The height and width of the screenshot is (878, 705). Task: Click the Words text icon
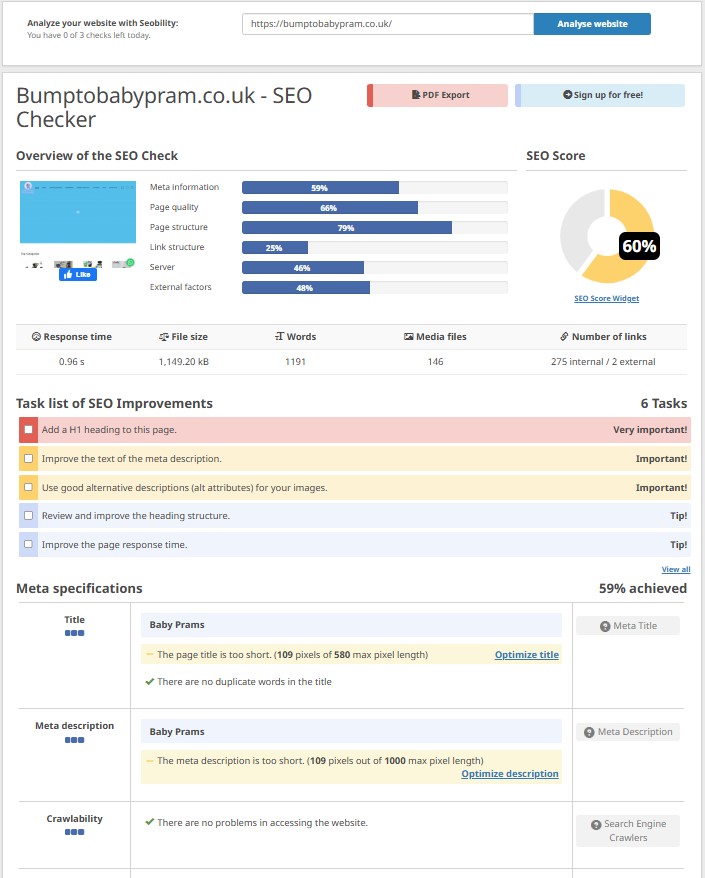279,337
